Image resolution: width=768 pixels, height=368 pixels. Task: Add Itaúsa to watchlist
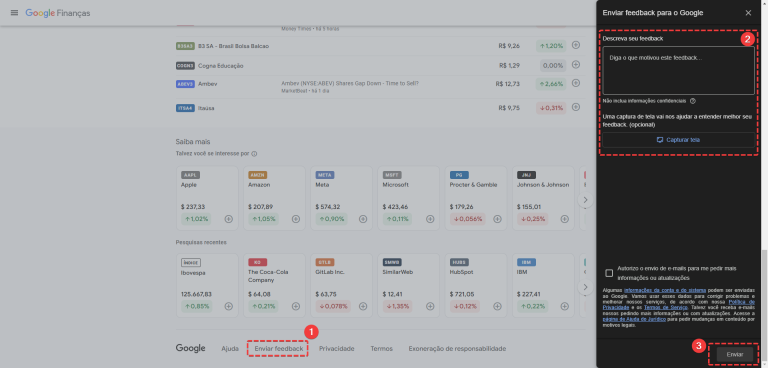tap(576, 107)
